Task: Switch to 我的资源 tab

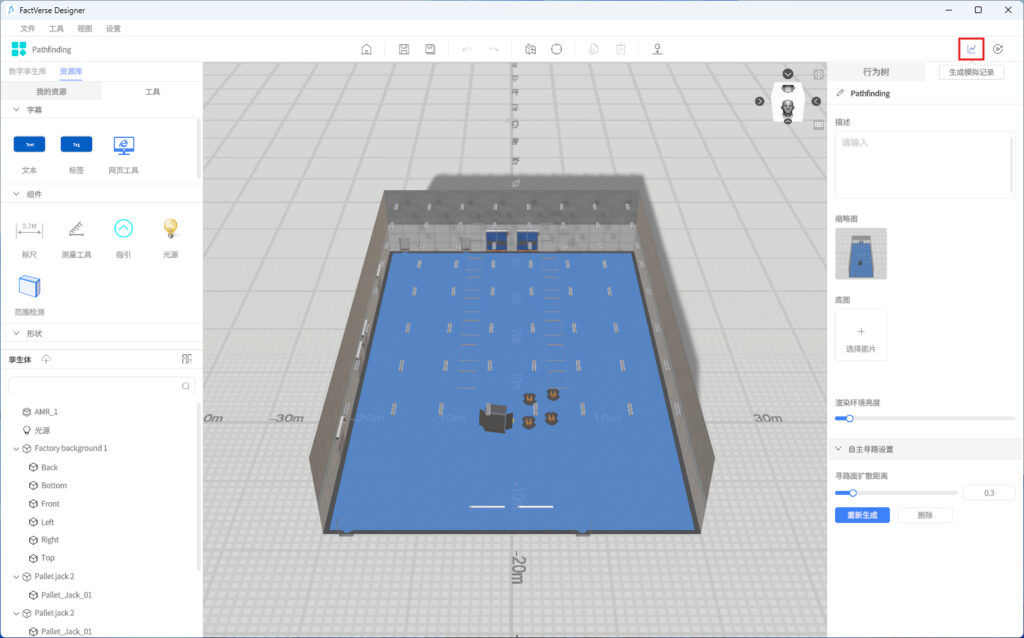Action: click(x=51, y=91)
